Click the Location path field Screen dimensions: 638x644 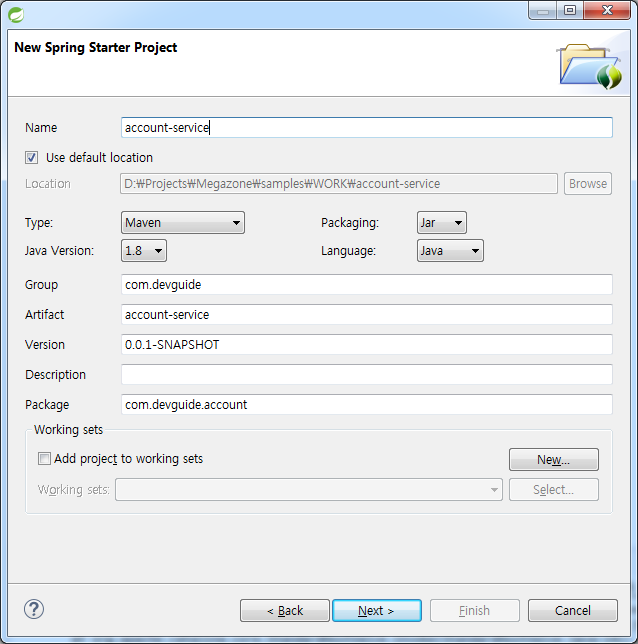click(x=339, y=184)
